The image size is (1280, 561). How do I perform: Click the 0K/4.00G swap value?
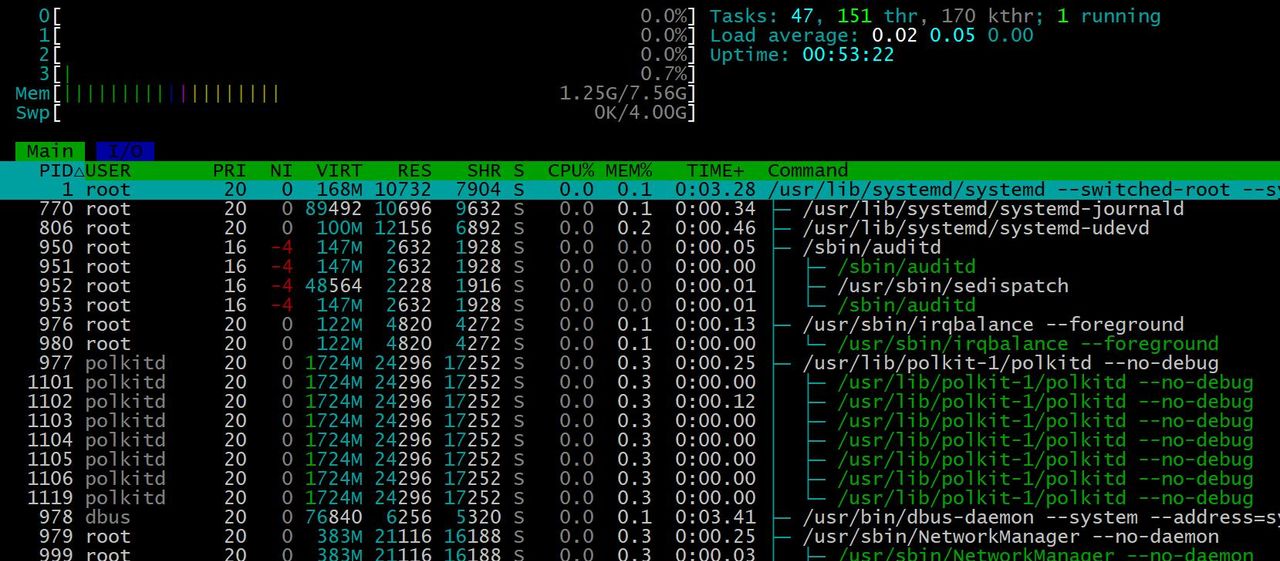(x=641, y=113)
